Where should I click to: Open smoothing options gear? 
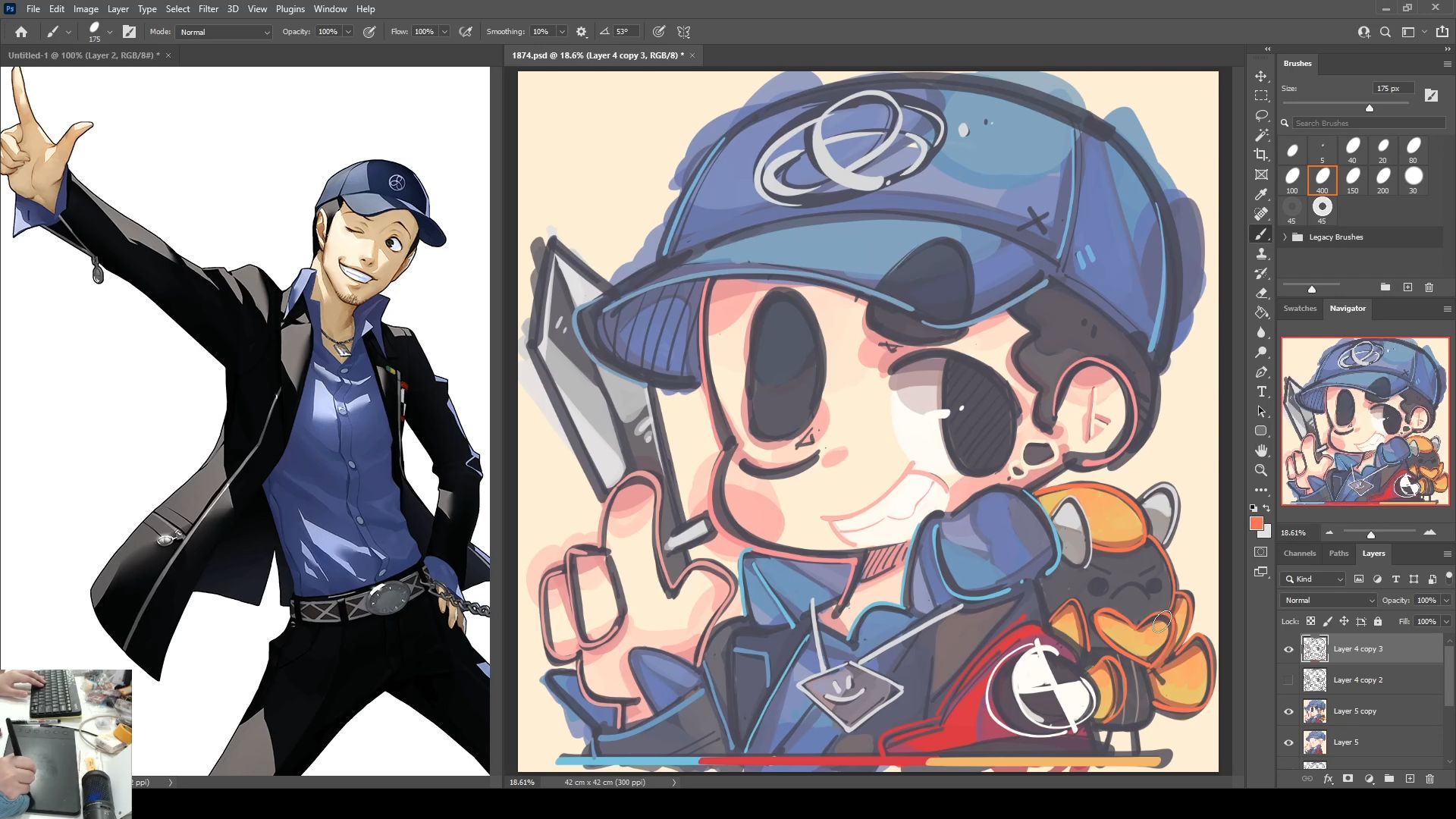(x=582, y=32)
